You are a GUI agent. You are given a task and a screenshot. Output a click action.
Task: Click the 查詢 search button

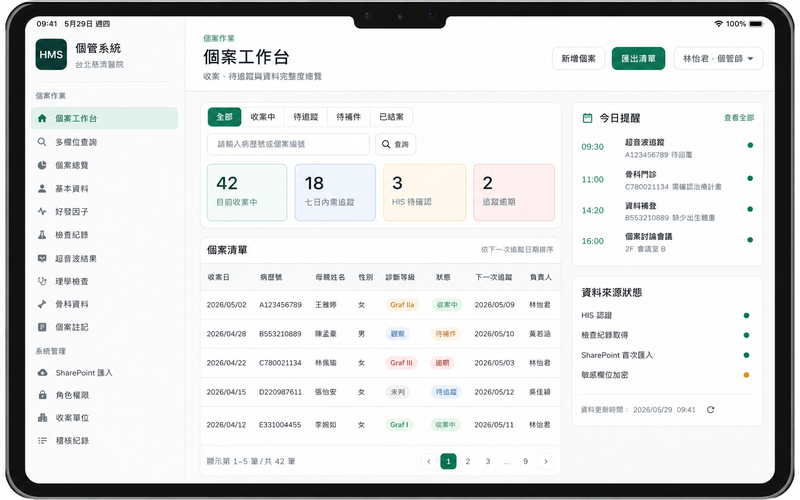point(395,144)
